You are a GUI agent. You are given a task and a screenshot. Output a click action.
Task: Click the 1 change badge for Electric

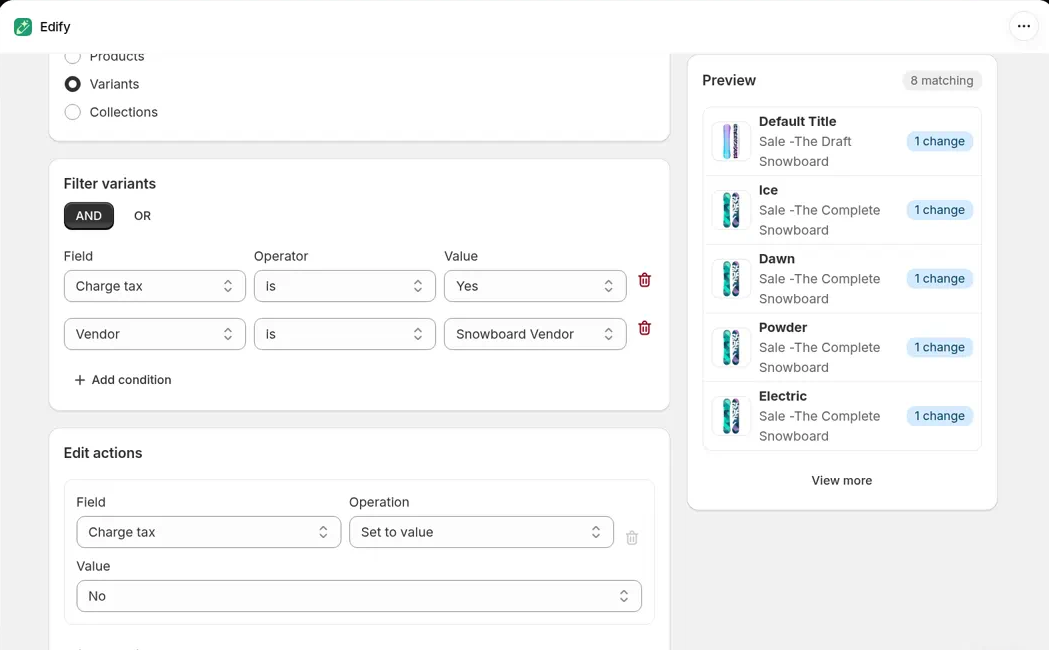click(939, 416)
